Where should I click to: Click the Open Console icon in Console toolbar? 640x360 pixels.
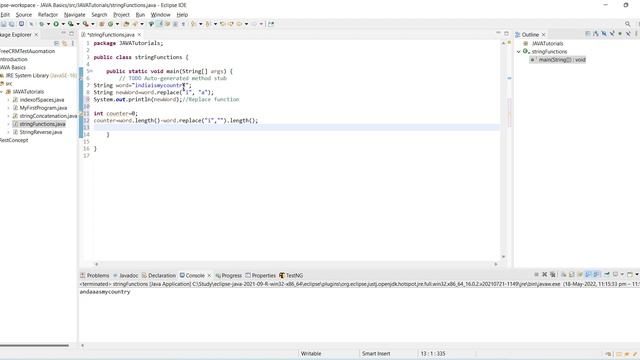pos(630,274)
